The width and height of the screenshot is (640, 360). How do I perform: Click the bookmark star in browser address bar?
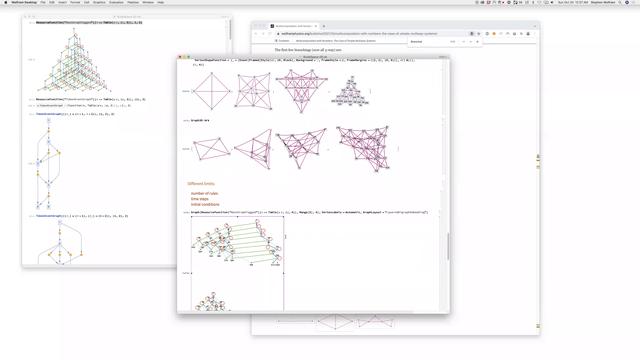pyautogui.click(x=479, y=34)
